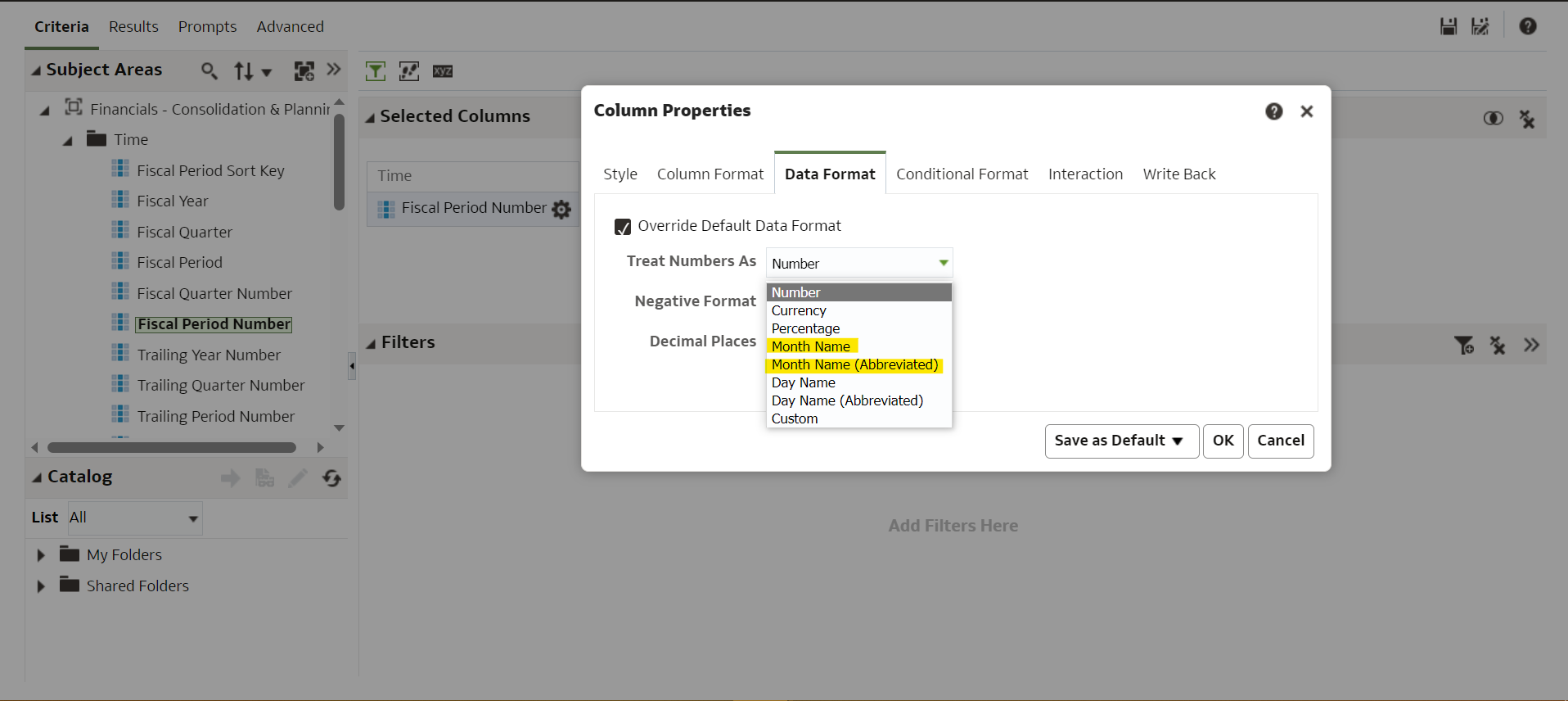Open the Fiscal Period Number gear menu
The image size is (1568, 701).
561,210
